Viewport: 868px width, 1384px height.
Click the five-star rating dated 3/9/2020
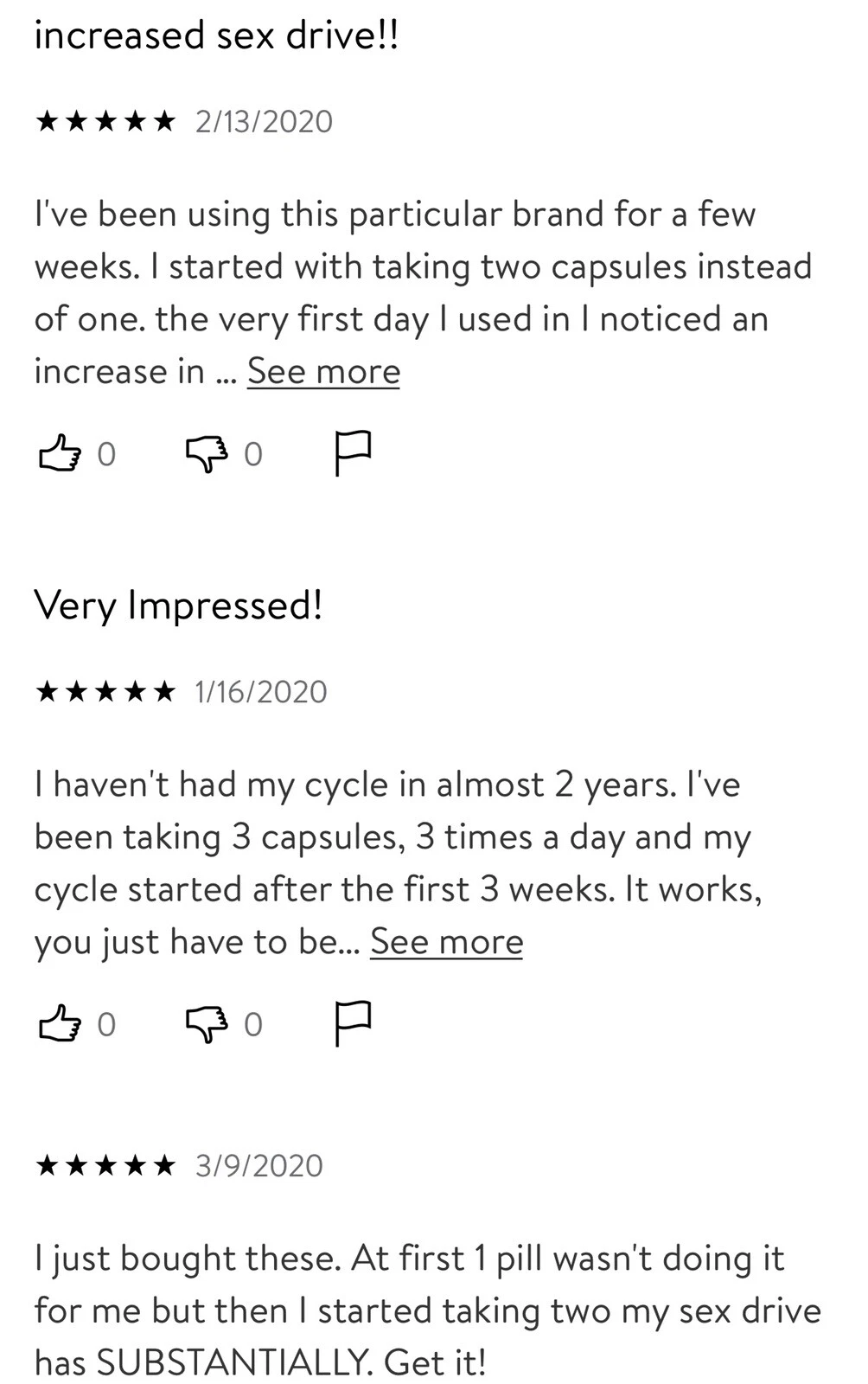click(105, 1166)
